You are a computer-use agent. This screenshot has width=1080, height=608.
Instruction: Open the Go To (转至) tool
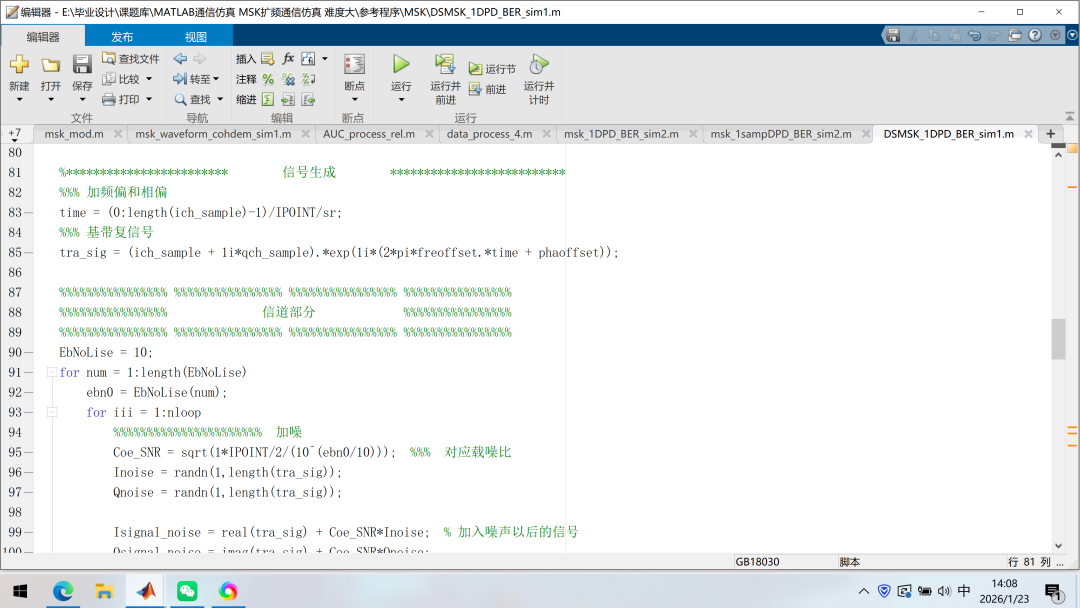196,79
